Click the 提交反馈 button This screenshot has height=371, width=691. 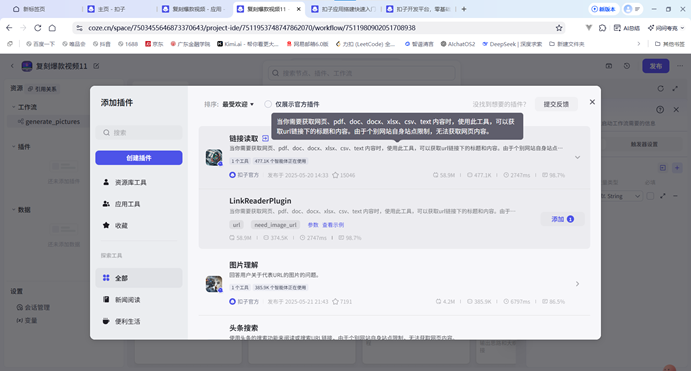[556, 104]
